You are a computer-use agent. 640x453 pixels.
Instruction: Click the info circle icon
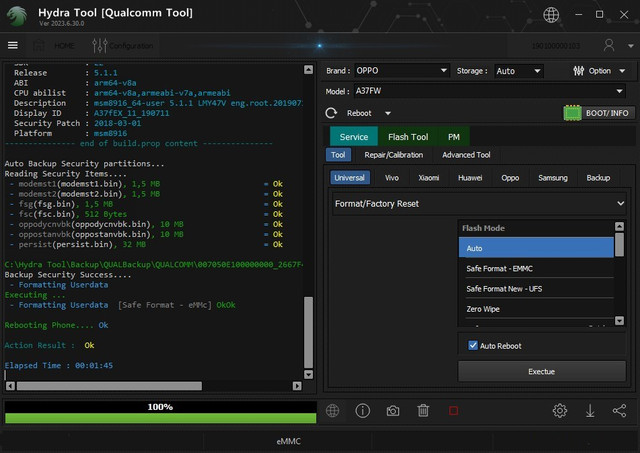coord(362,410)
